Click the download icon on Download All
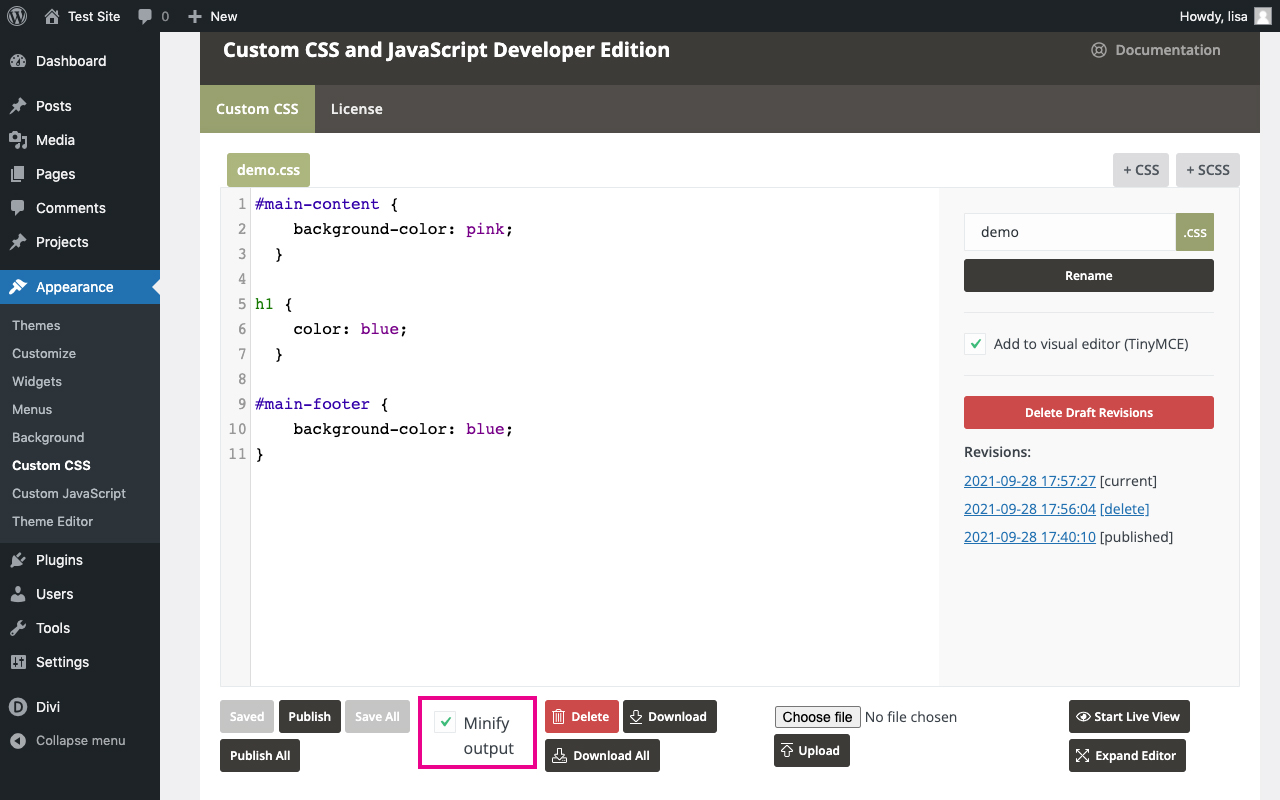This screenshot has height=800, width=1280. click(x=560, y=755)
